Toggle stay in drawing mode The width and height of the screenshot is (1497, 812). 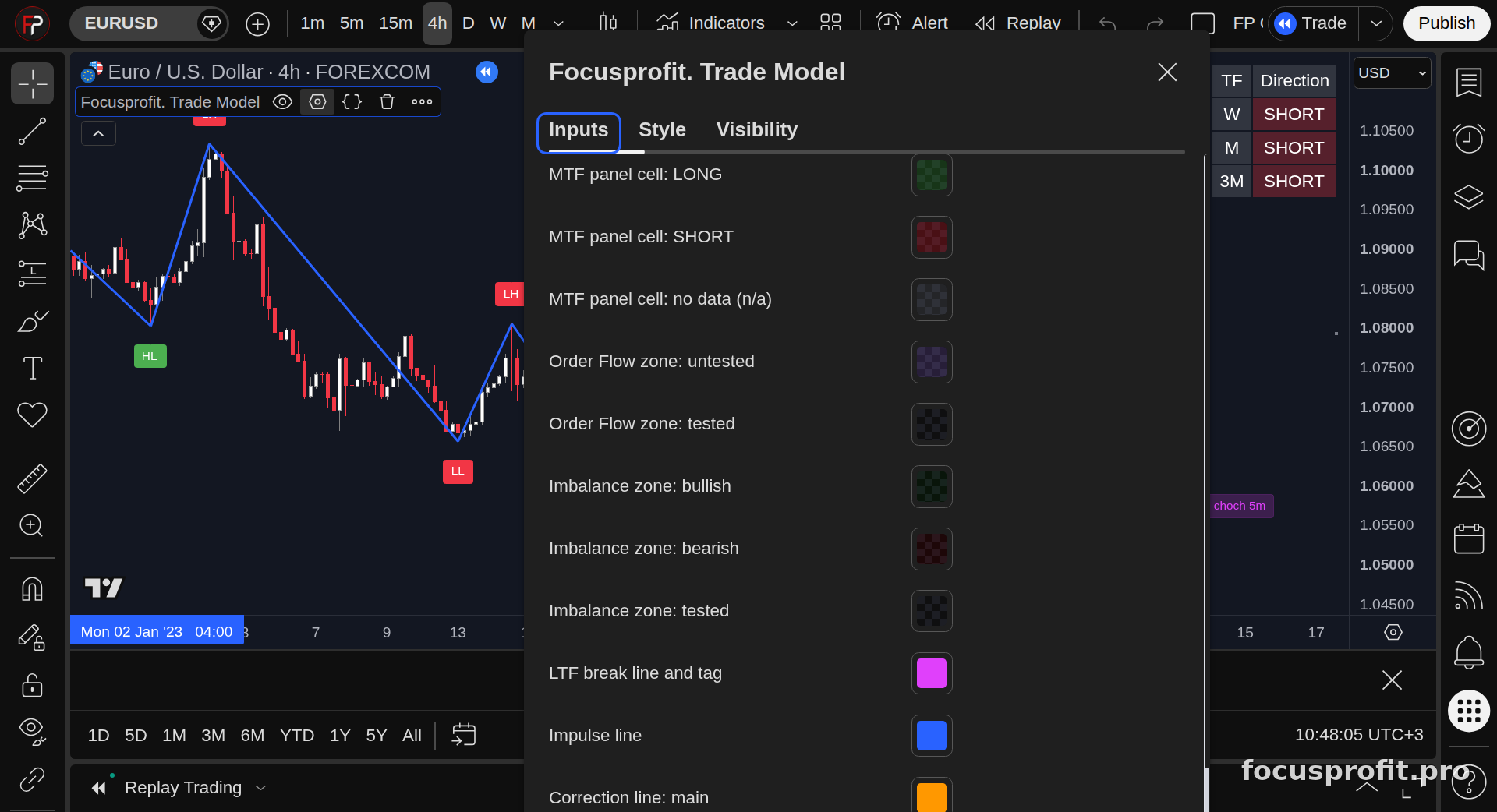tap(32, 637)
